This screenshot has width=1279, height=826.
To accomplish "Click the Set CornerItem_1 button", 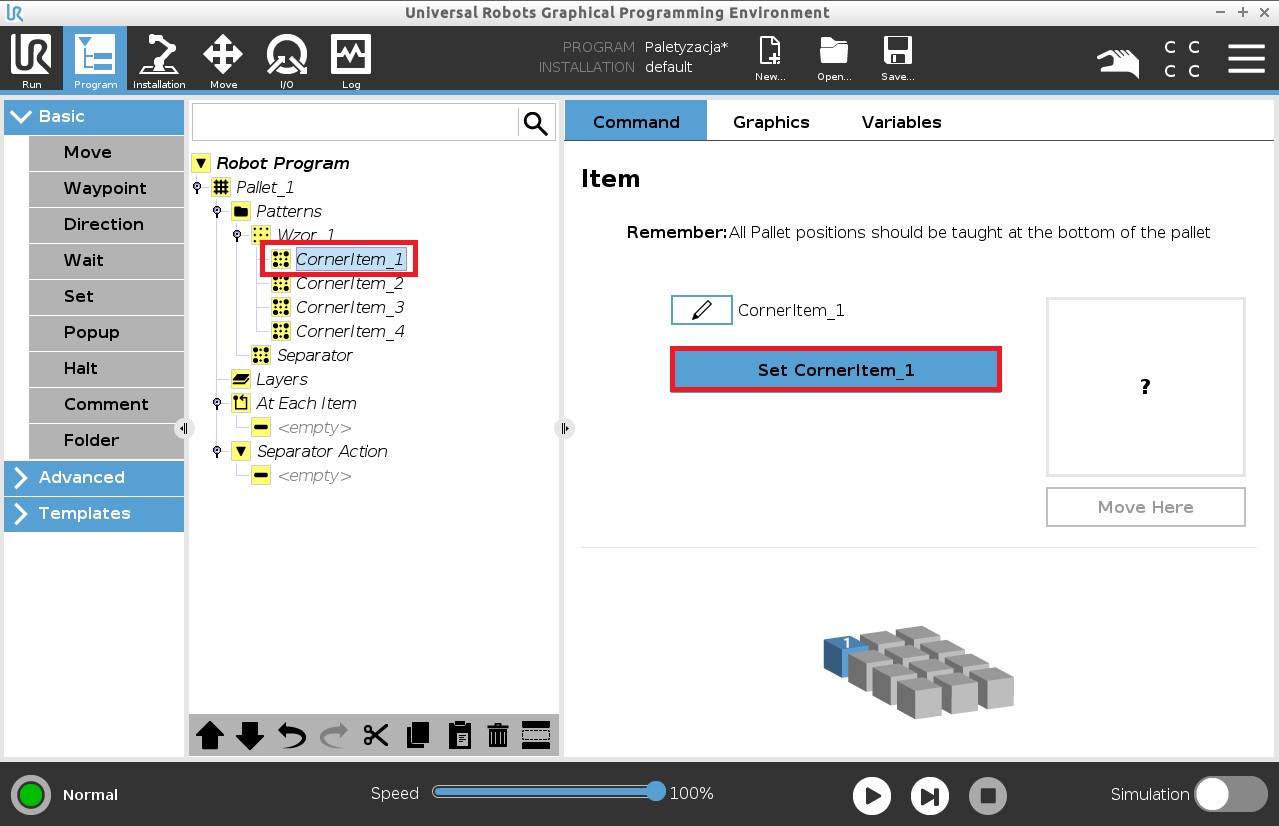I will coord(836,370).
